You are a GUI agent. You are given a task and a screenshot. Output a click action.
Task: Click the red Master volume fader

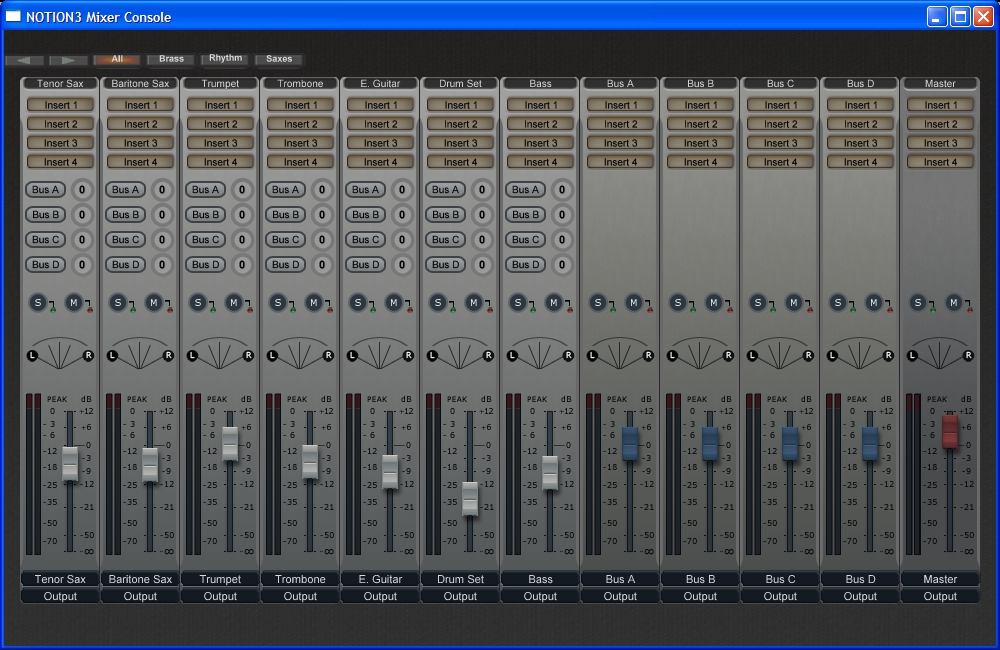(x=950, y=432)
